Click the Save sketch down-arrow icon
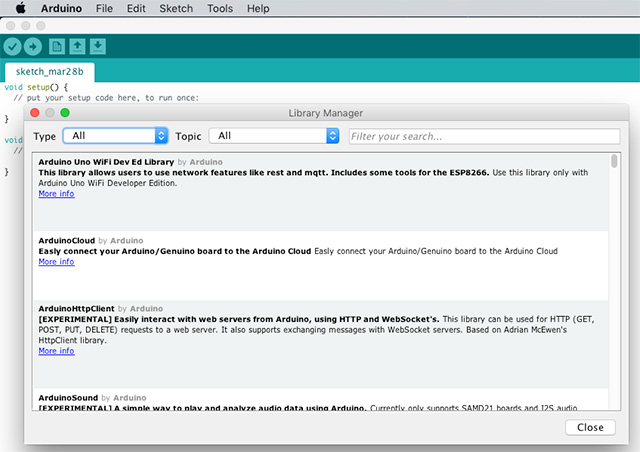Screen dimensions: 640x452 point(98,47)
